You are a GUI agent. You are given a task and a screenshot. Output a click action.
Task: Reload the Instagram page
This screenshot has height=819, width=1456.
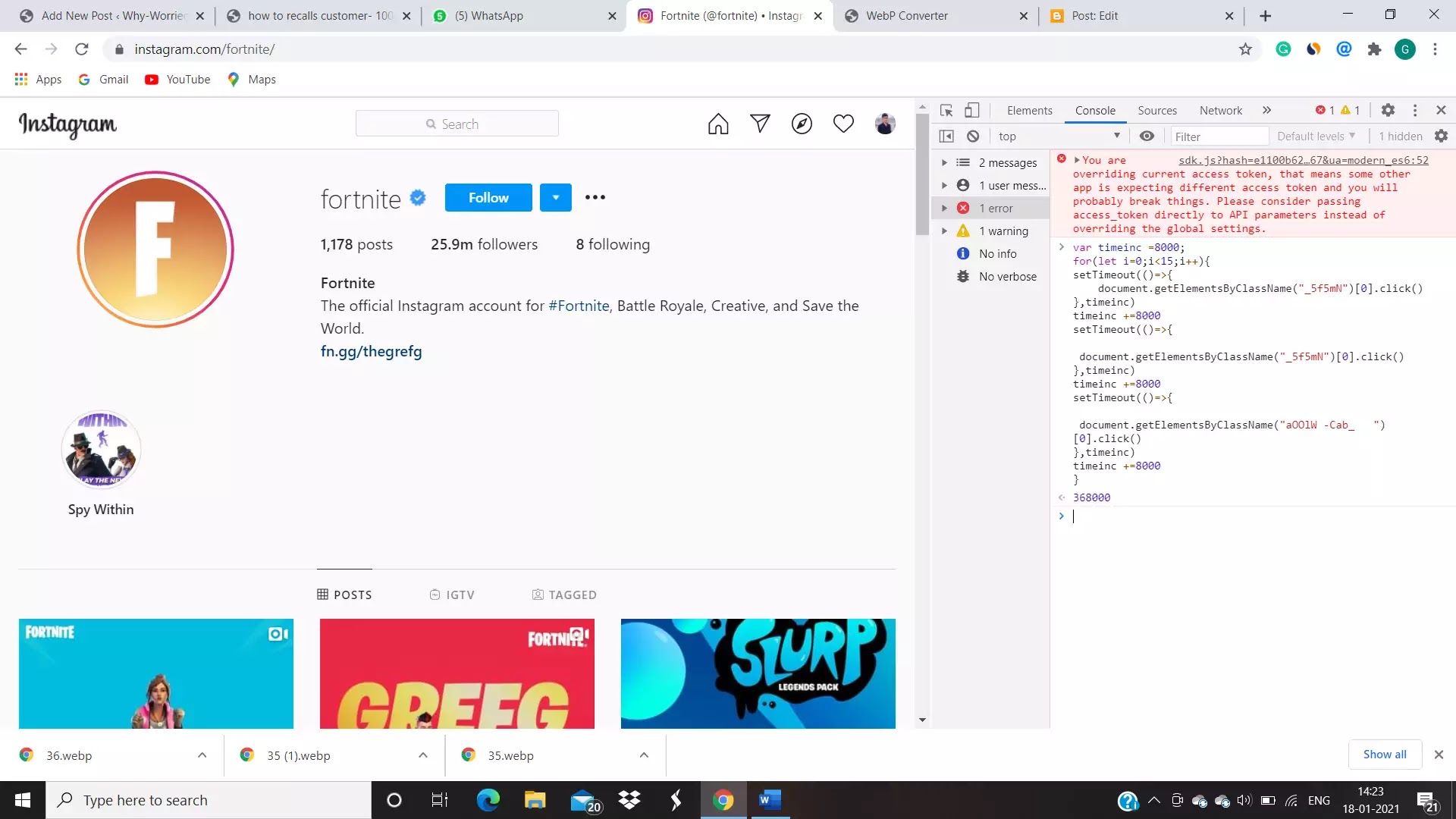tap(82, 49)
